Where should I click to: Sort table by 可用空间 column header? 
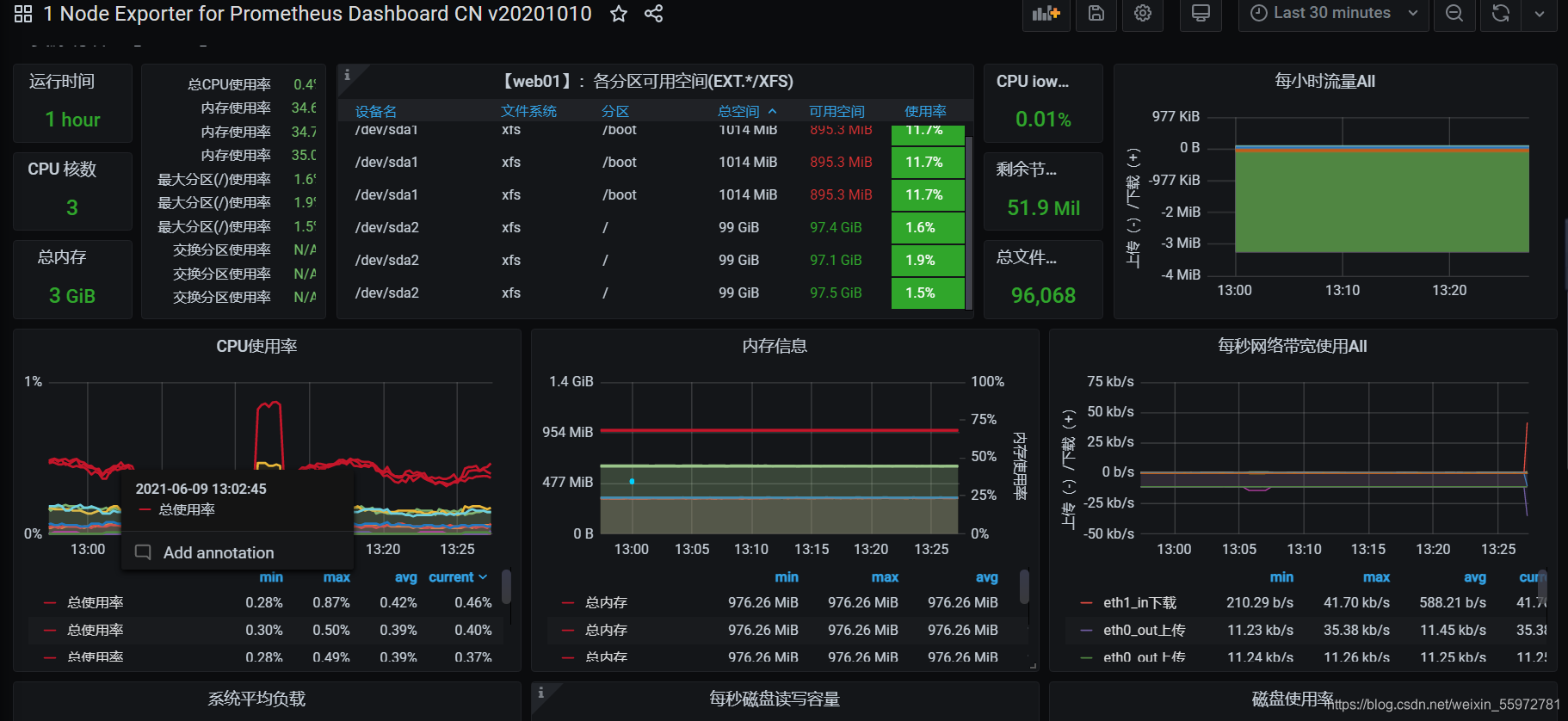pos(836,111)
